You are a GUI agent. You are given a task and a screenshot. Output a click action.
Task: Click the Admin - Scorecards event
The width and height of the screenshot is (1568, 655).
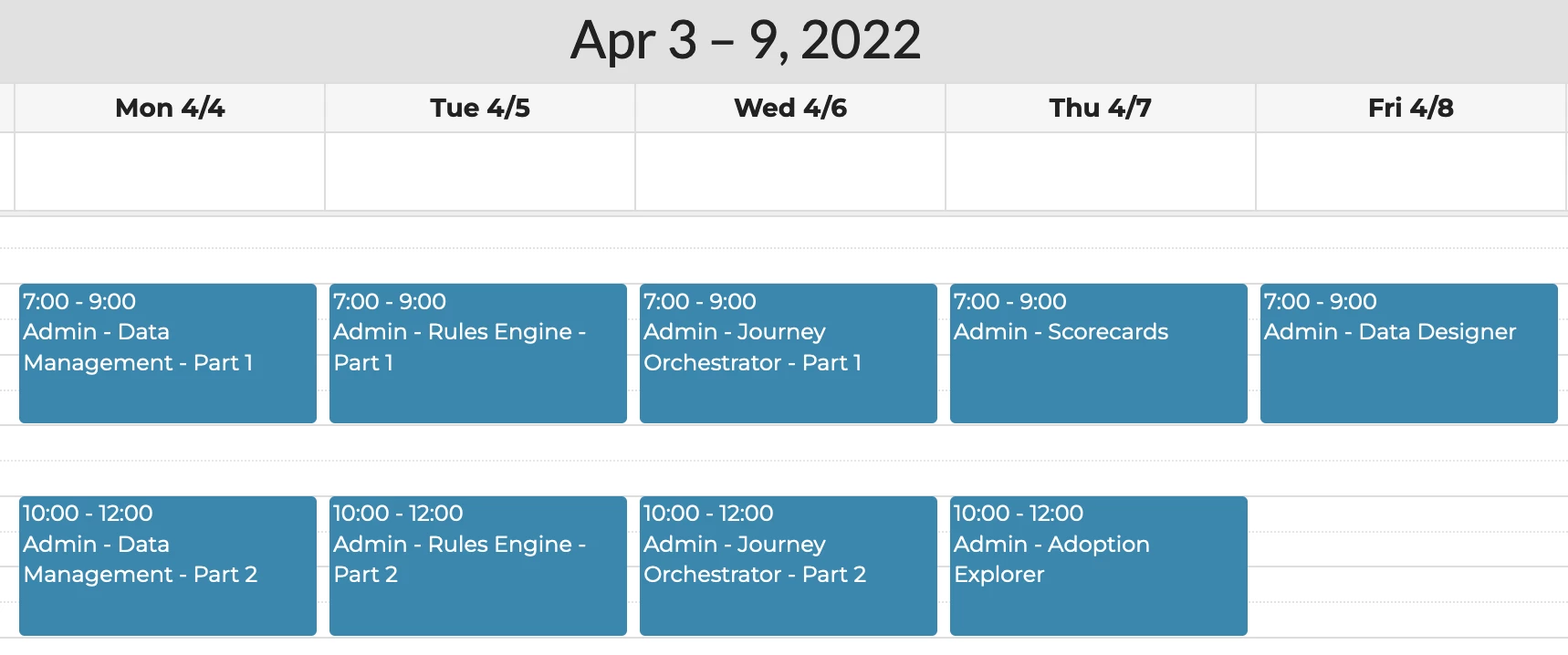click(1099, 353)
